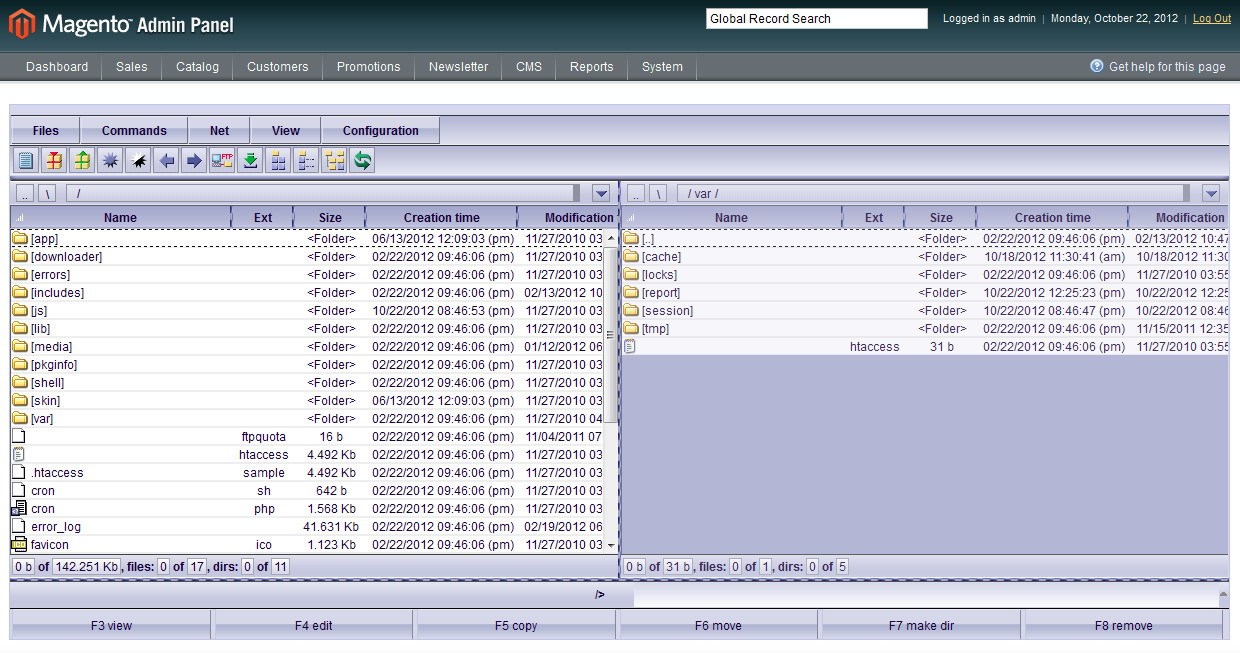Open the Catalog menu in Magento navigation
Image resolution: width=1240 pixels, height=653 pixels.
tap(197, 67)
